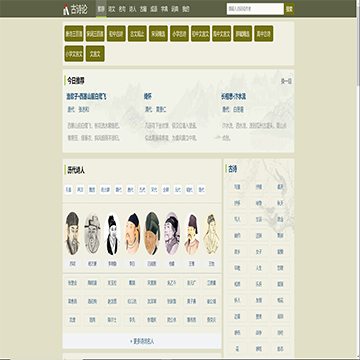Select the Du Fu purple-toned portrait
The width and height of the screenshot is (360, 360).
172,233
